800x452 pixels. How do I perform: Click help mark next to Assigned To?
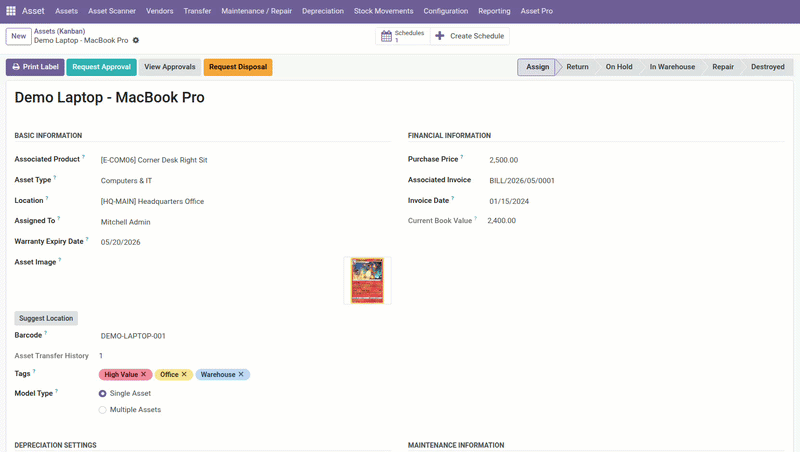click(x=59, y=218)
